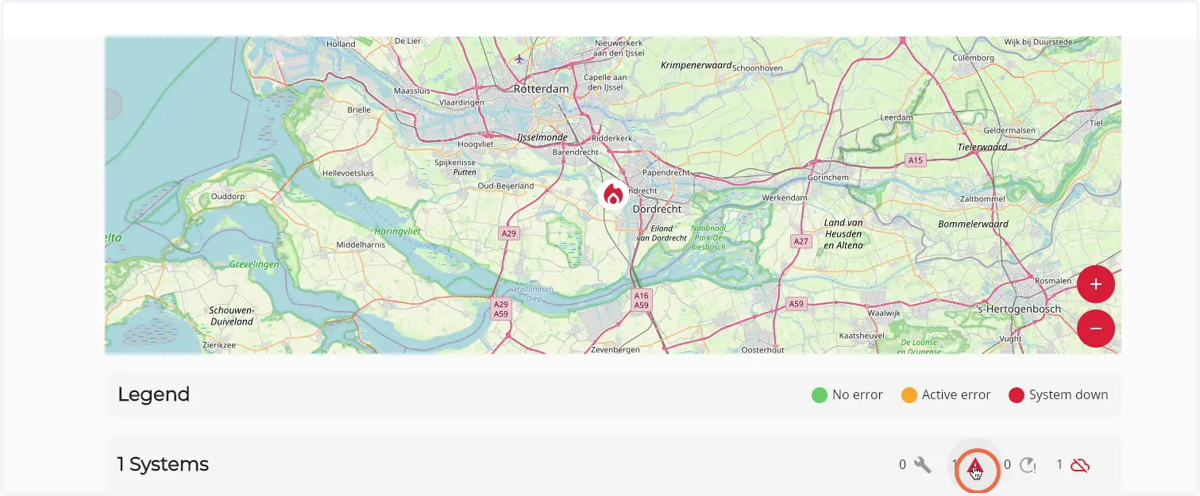Click the Hellevoetsluis label on the map

coord(348,173)
